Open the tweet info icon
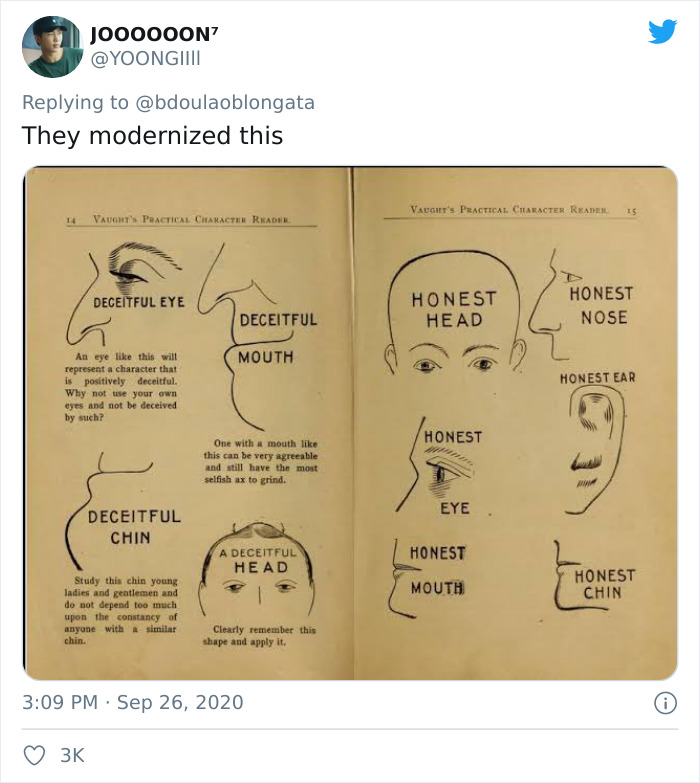The image size is (700, 783). click(666, 703)
